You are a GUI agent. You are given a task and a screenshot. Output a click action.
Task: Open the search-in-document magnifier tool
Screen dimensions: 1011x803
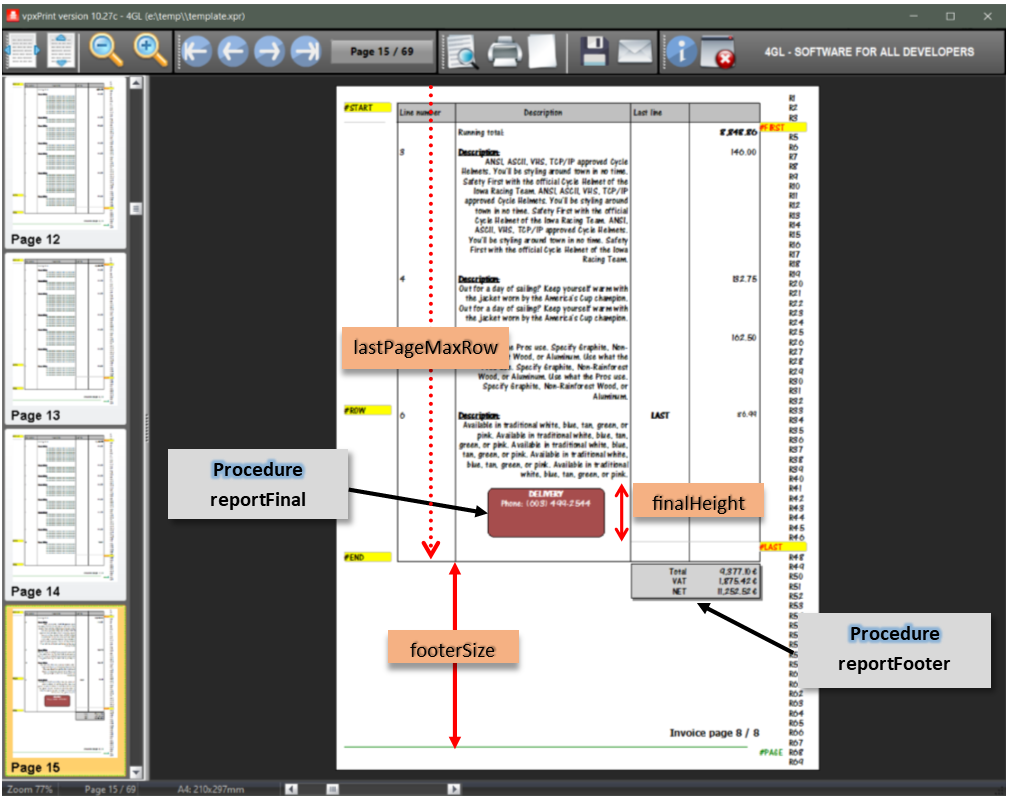click(462, 52)
